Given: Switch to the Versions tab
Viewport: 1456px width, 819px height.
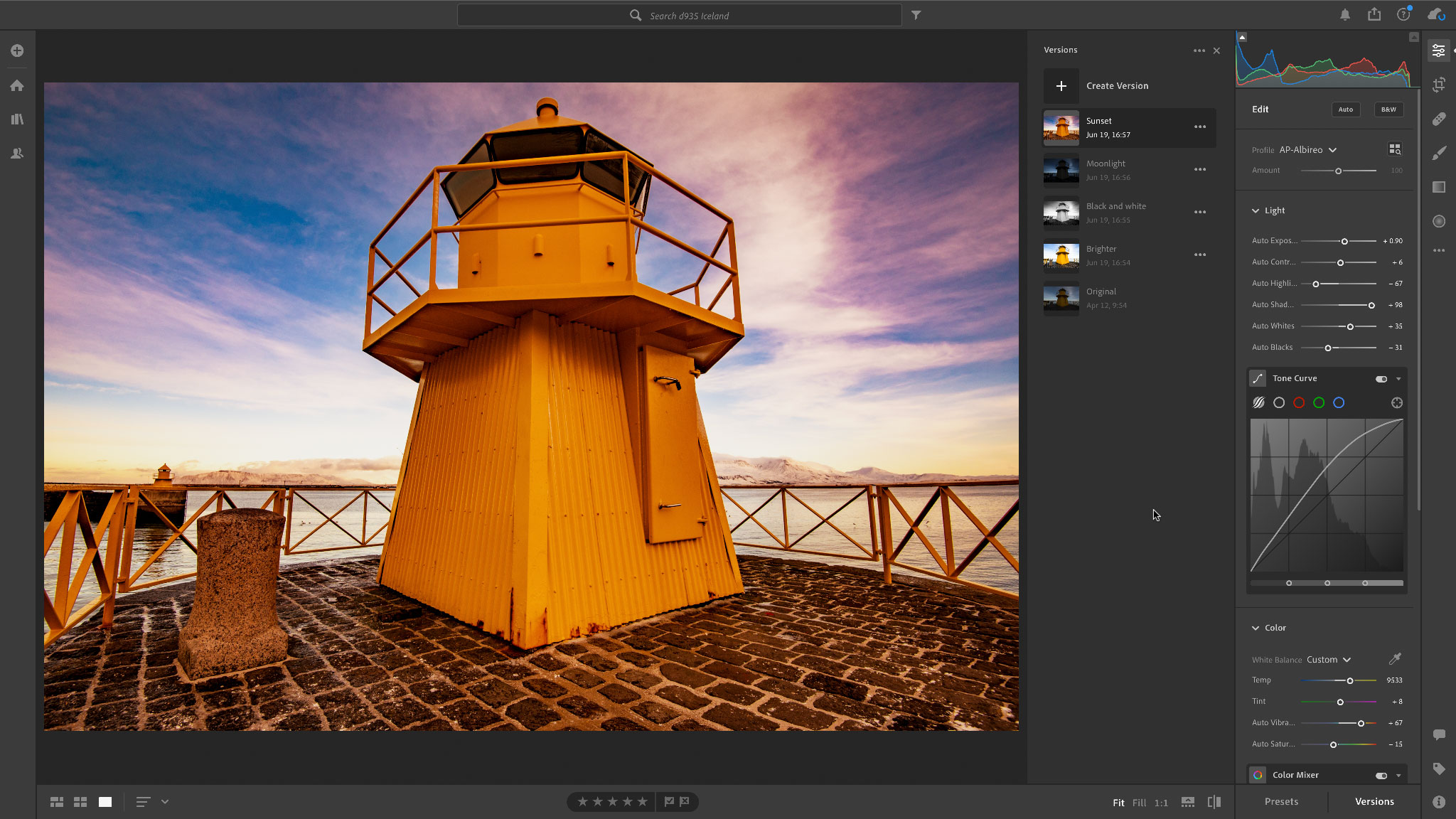Looking at the screenshot, I should point(1375,801).
